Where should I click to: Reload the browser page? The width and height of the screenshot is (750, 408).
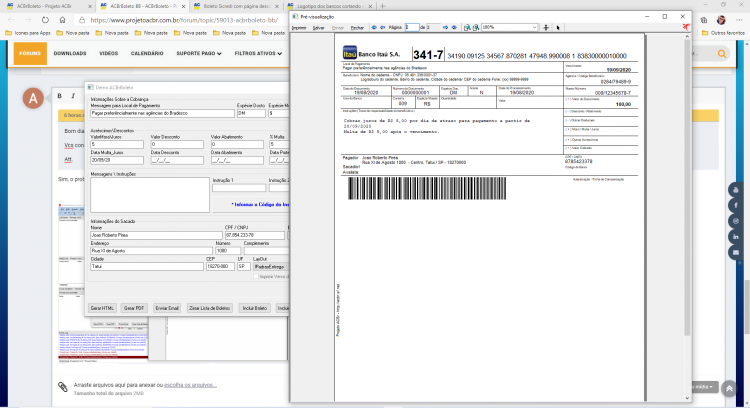tap(45, 20)
